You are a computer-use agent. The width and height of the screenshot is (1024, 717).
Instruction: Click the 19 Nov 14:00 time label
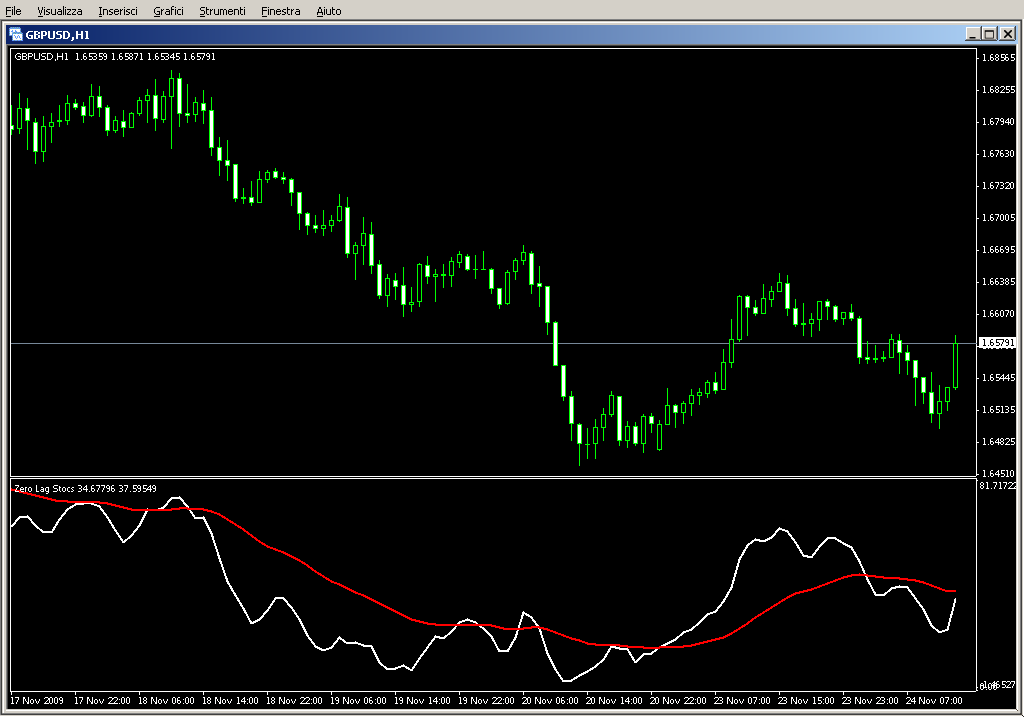pyautogui.click(x=422, y=700)
